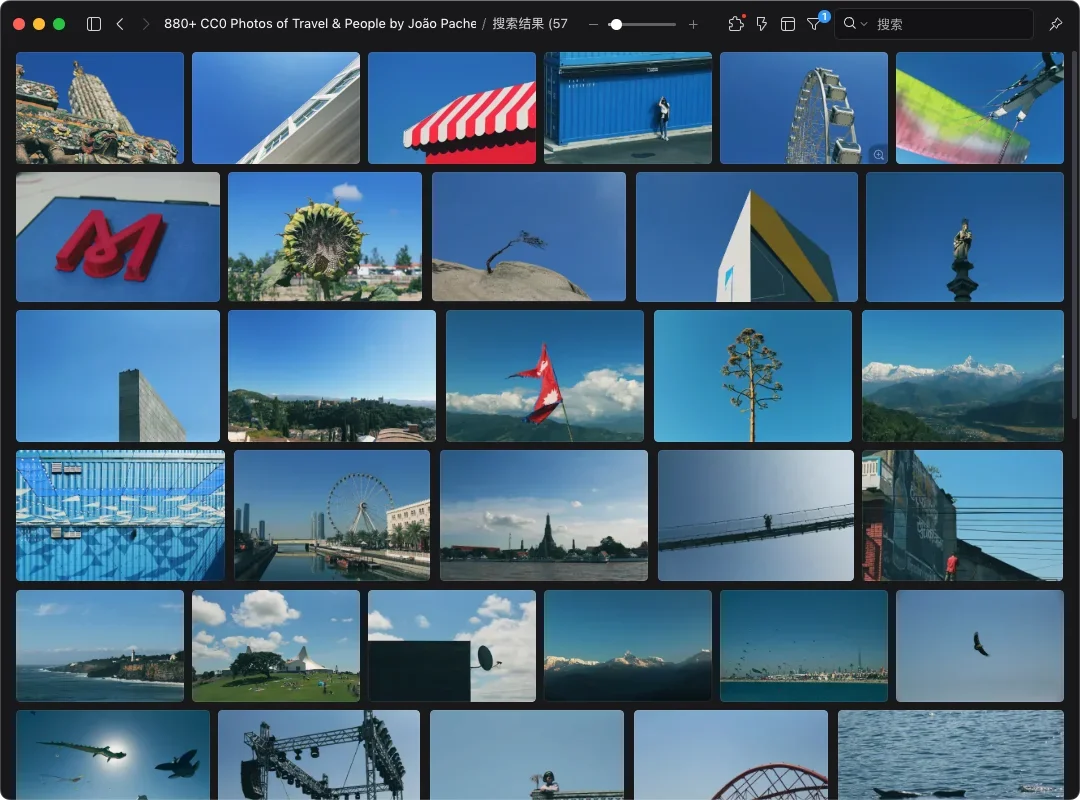This screenshot has height=800, width=1080.
Task: Open the plugins puzzle-piece icon
Action: coord(736,24)
